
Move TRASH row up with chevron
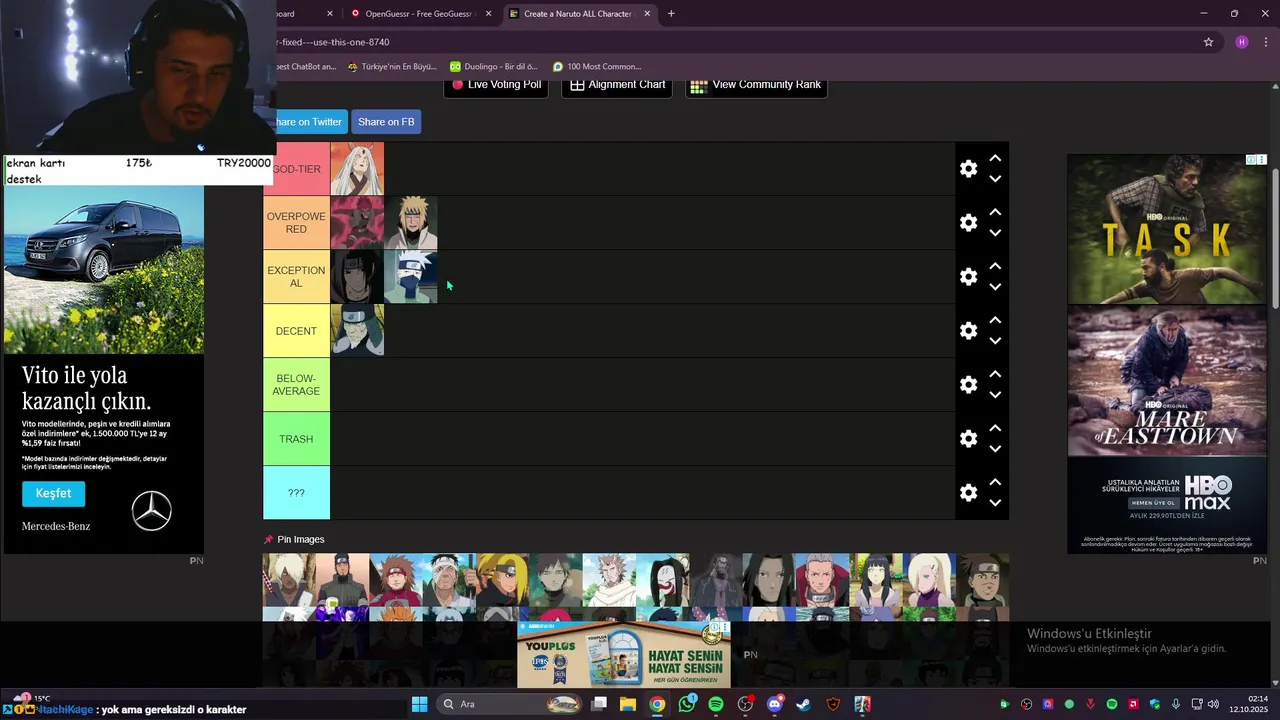coord(995,428)
